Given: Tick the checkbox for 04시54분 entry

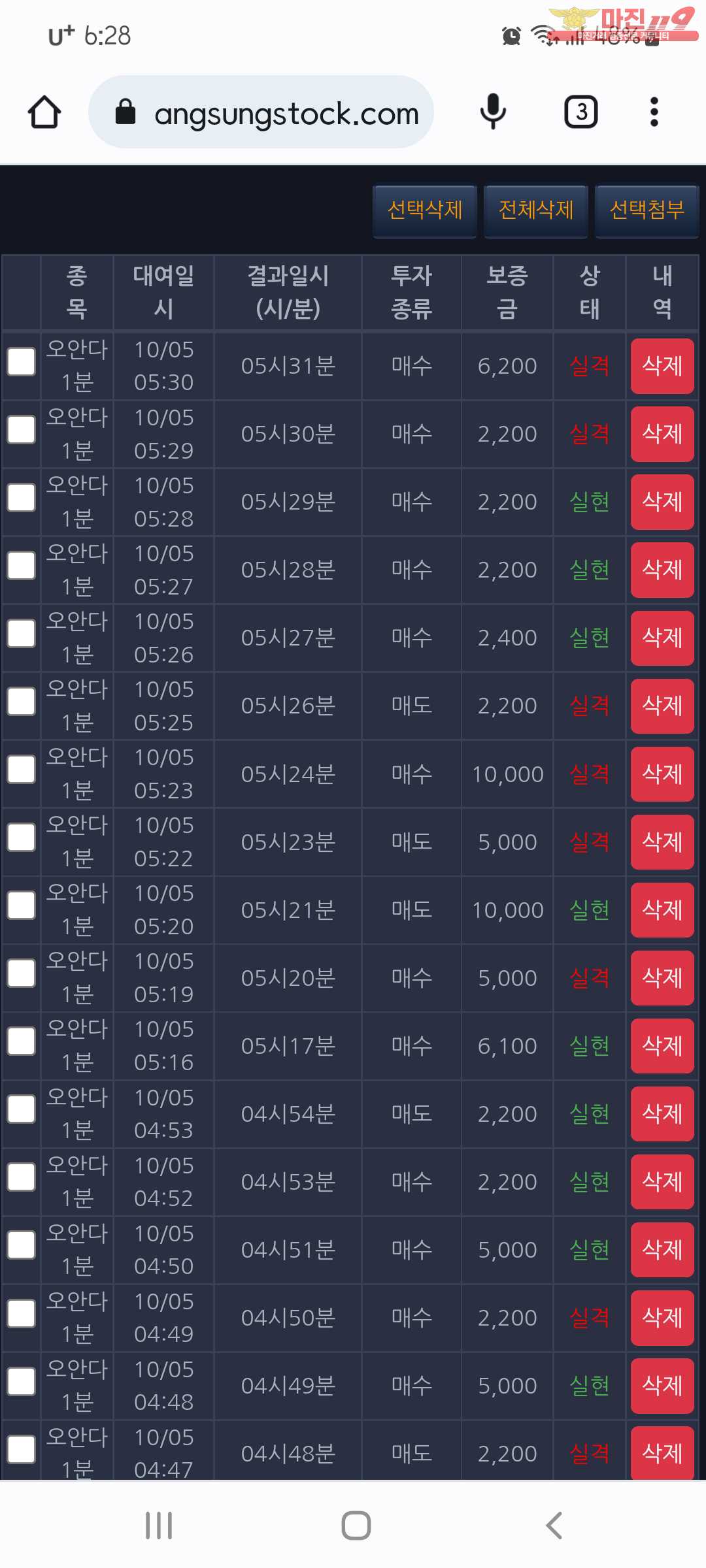Looking at the screenshot, I should click(22, 1109).
